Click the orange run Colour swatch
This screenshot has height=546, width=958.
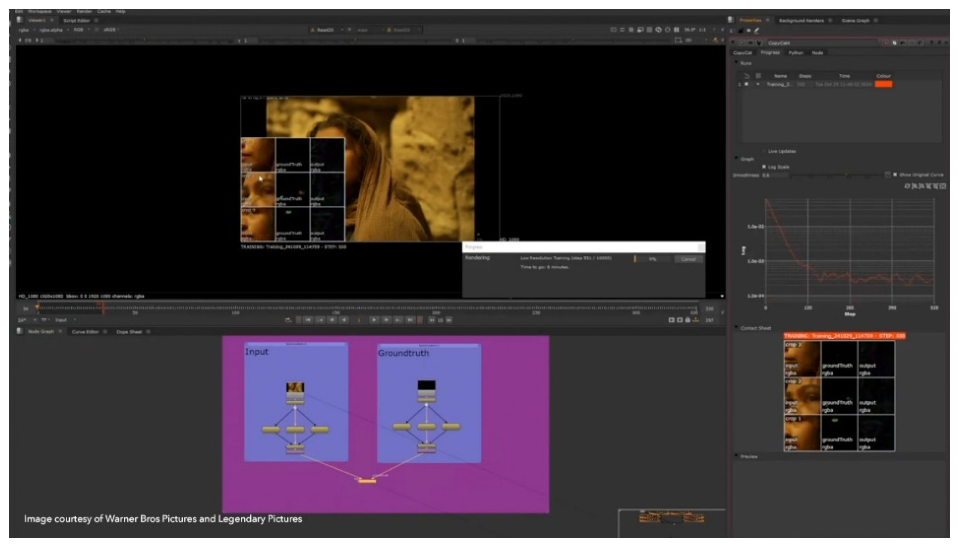coord(883,84)
